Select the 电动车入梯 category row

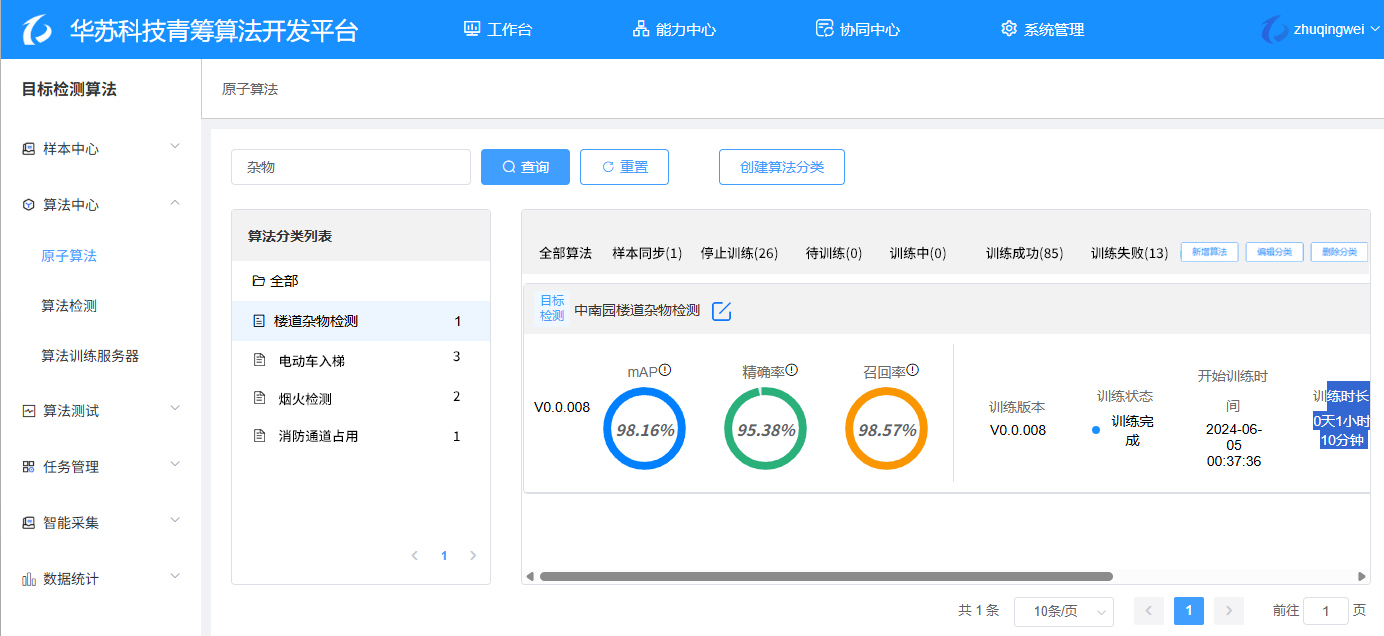[361, 360]
